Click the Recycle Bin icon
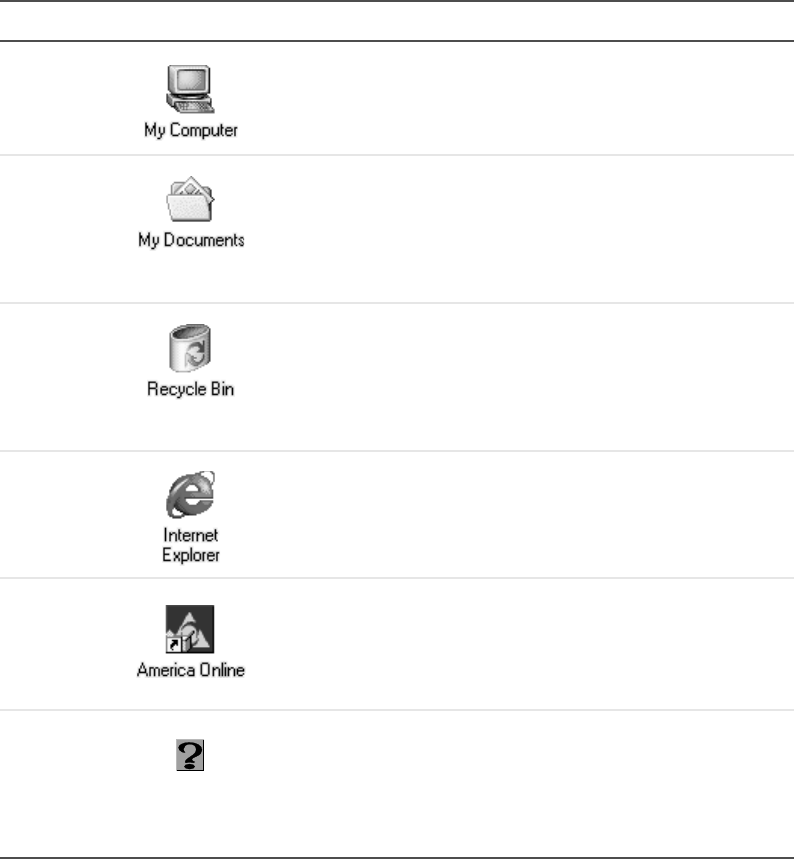794x859 pixels. pyautogui.click(x=190, y=348)
